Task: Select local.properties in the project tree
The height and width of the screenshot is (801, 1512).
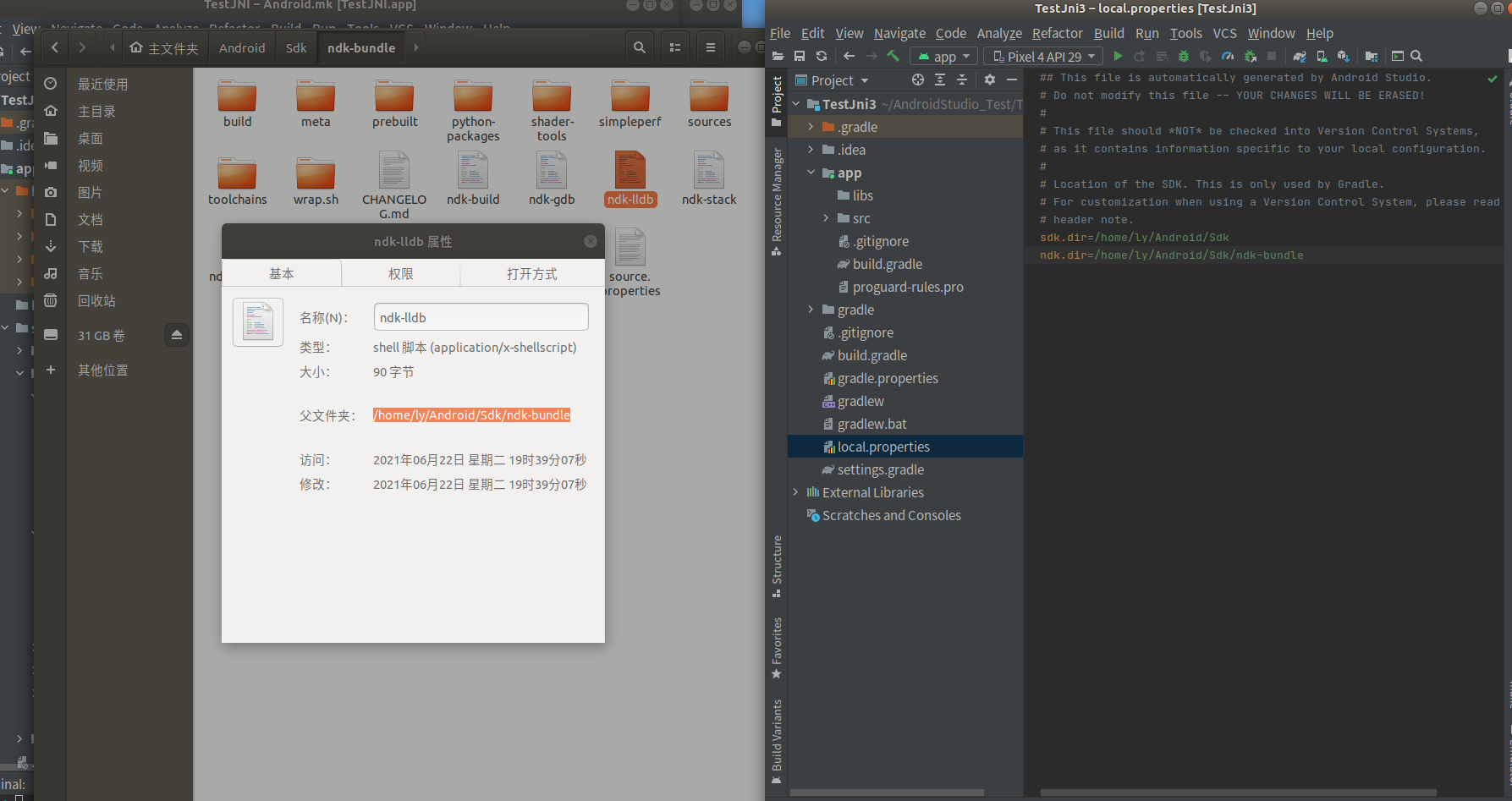Action: click(905, 447)
